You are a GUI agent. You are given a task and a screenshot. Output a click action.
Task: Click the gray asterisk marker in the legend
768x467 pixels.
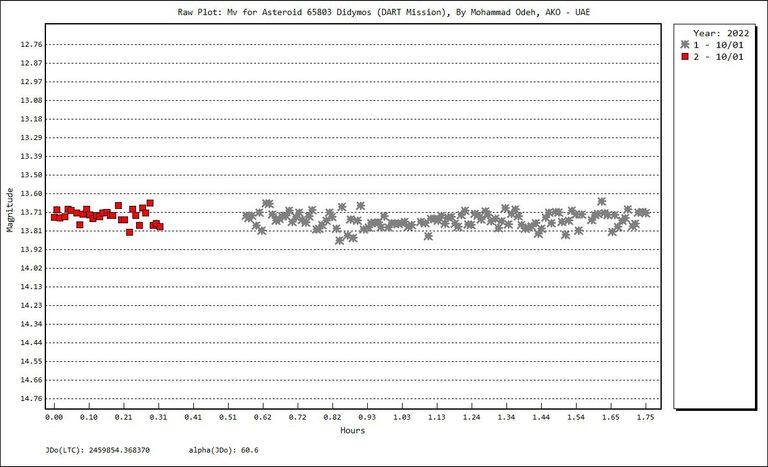click(x=684, y=46)
